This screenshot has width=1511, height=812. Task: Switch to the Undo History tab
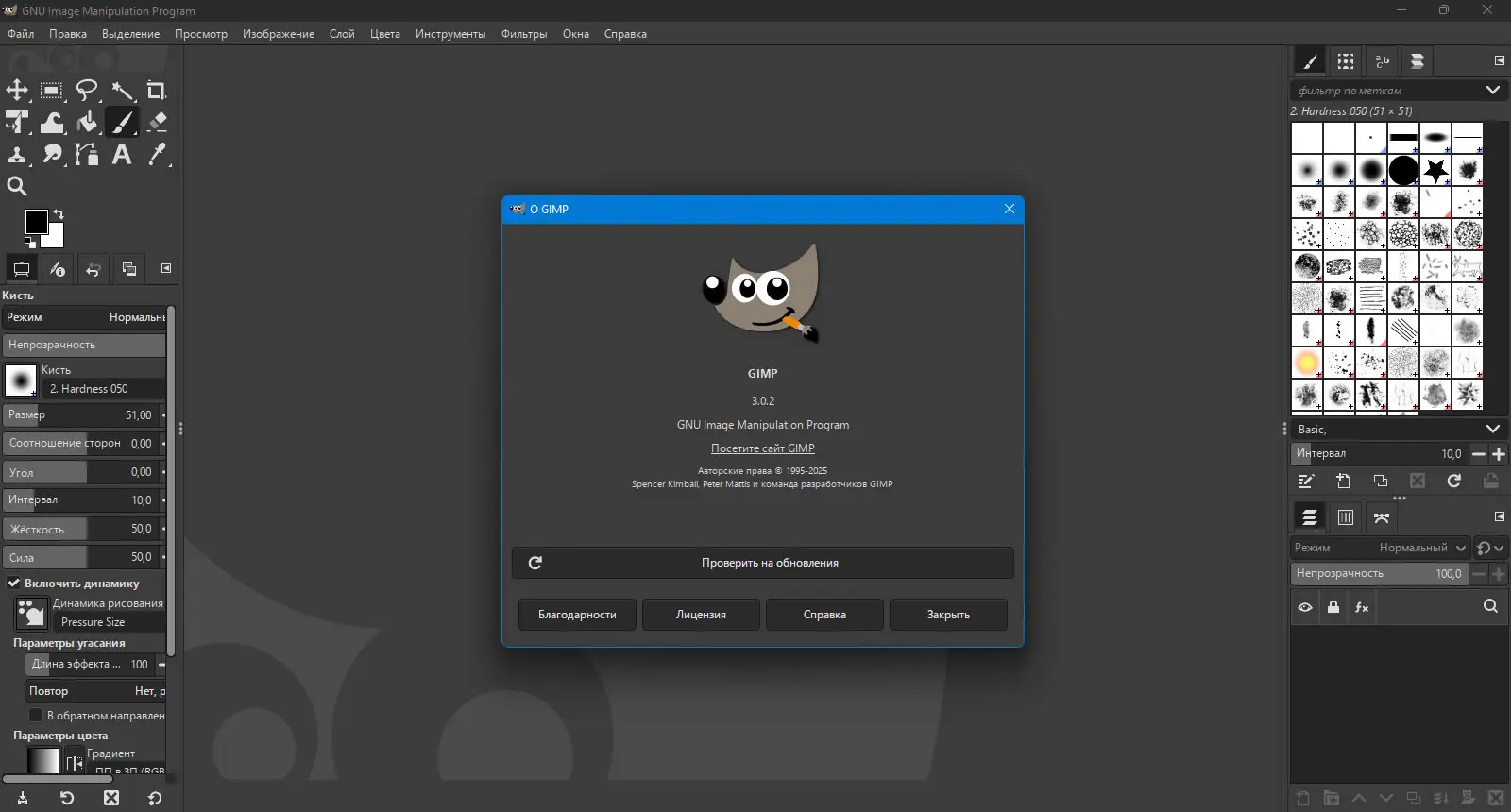click(93, 269)
